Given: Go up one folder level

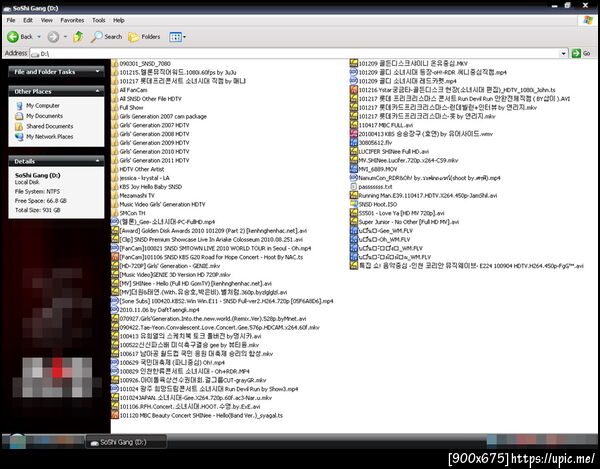Looking at the screenshot, I should tap(78, 37).
